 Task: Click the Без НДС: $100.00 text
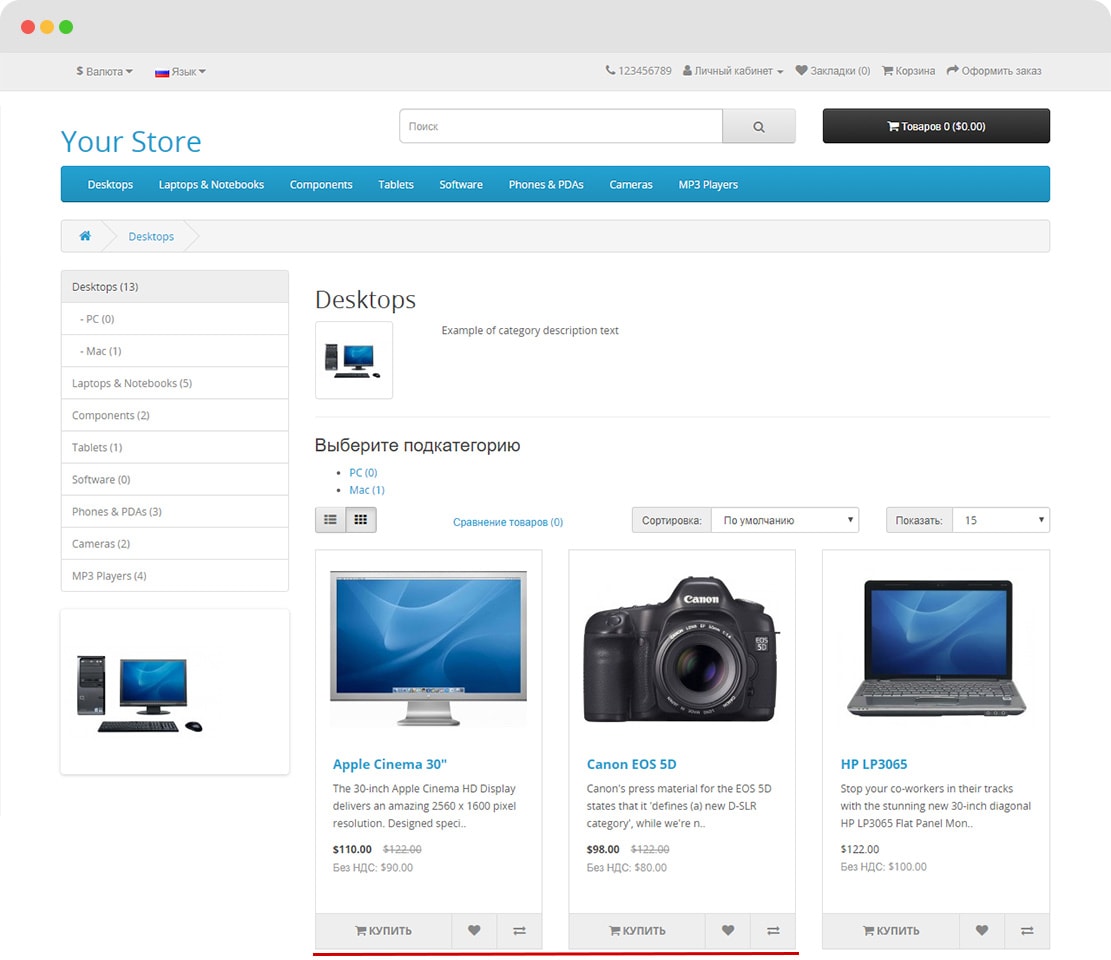(884, 866)
